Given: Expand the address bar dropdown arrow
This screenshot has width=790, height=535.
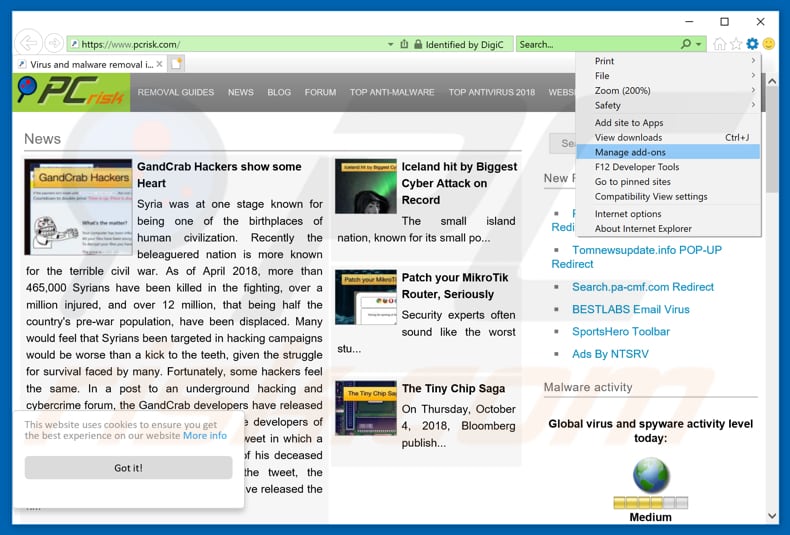Looking at the screenshot, I should click(390, 44).
